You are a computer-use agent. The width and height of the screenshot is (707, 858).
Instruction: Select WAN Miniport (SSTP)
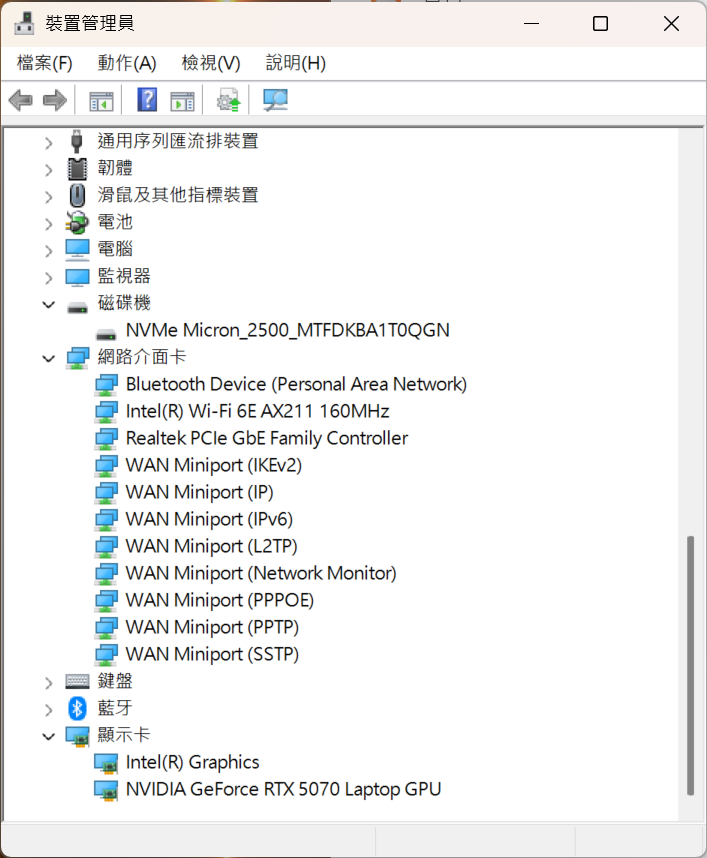(212, 654)
